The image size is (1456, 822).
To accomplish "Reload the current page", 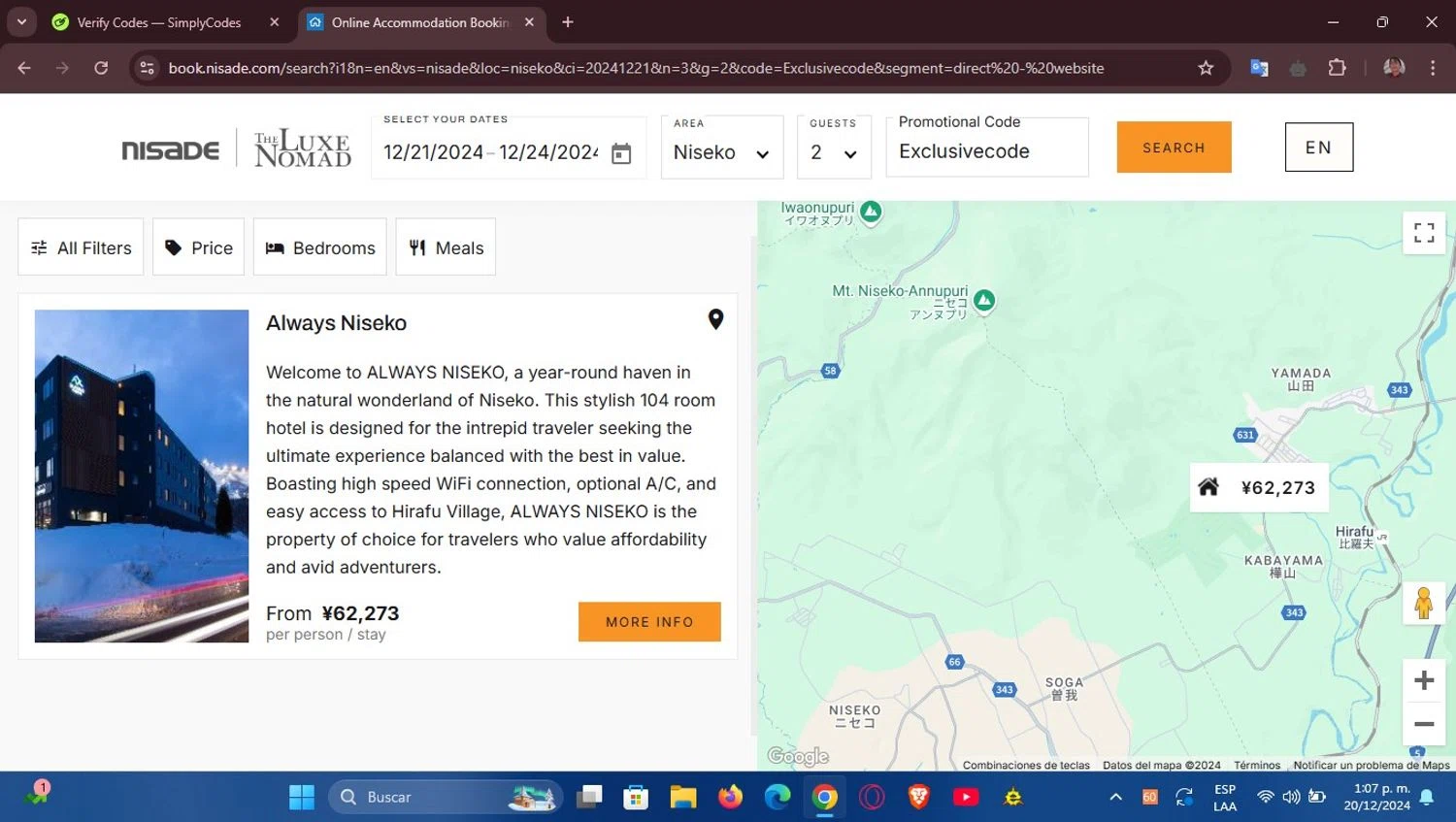I will tap(101, 68).
